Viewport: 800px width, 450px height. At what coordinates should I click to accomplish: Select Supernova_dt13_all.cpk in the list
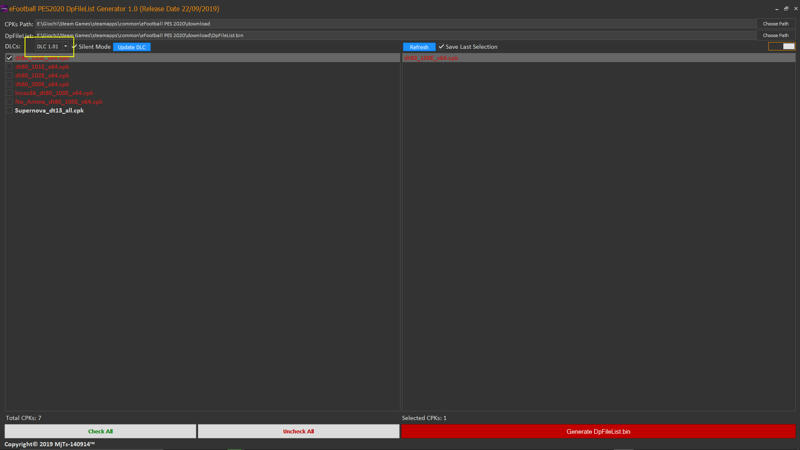[x=49, y=110]
